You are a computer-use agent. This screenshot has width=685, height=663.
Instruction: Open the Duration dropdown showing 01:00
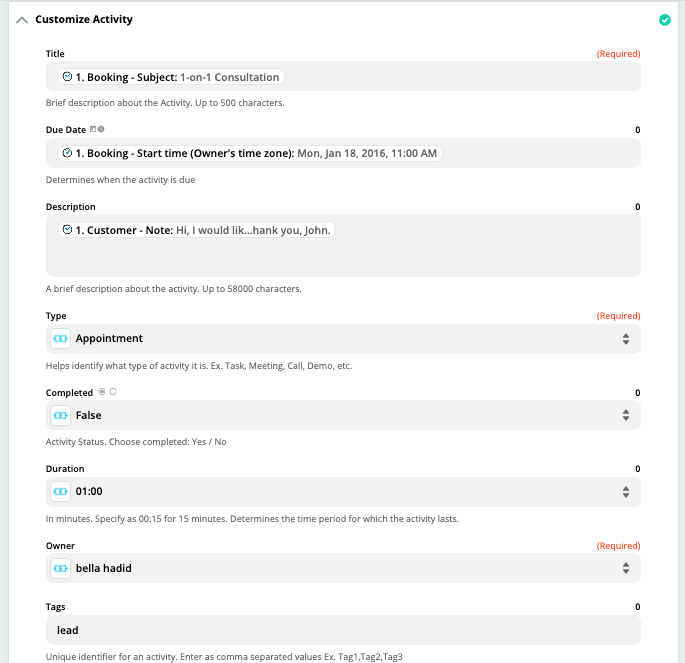343,491
